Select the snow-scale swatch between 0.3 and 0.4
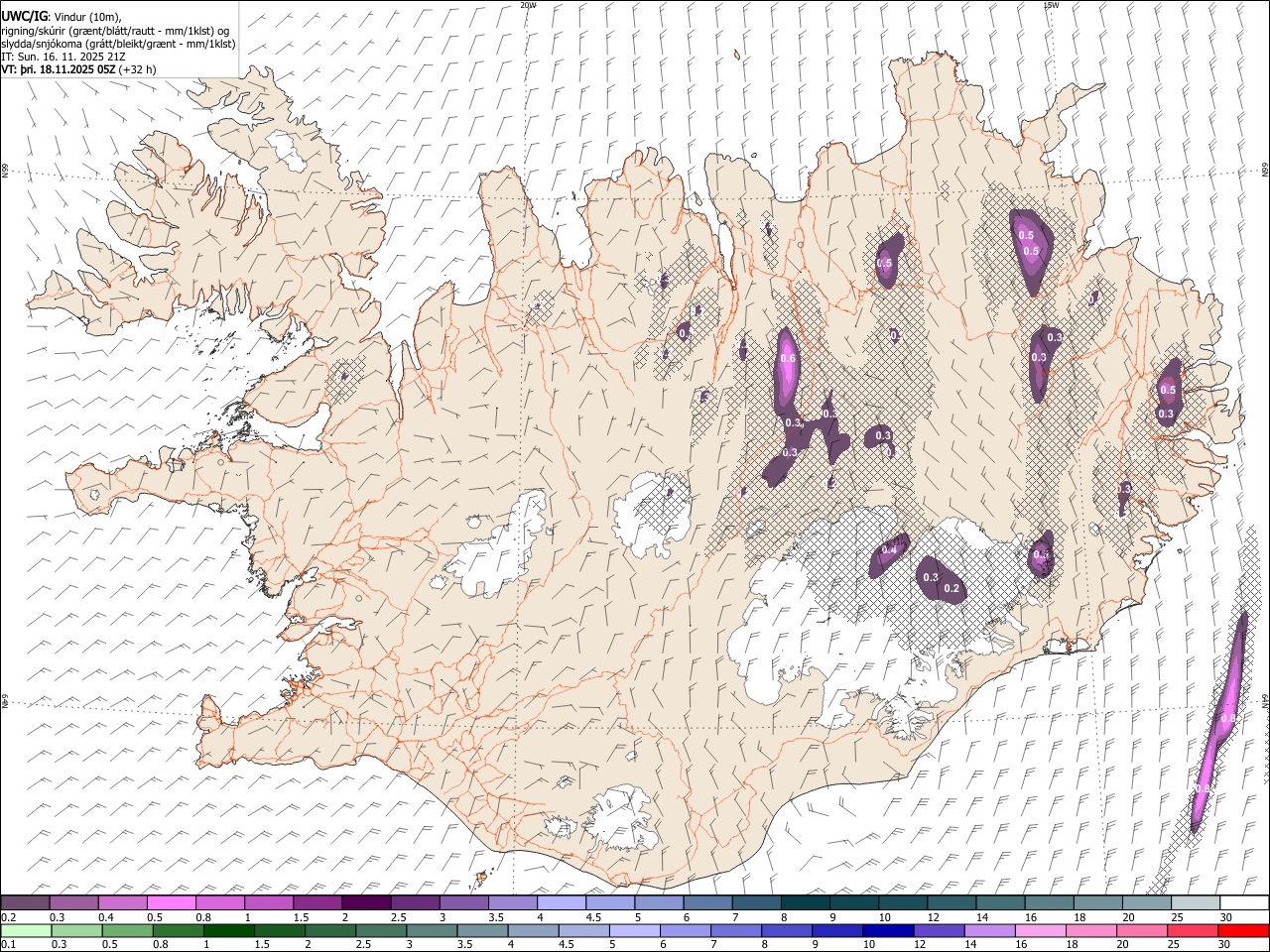1270x952 pixels. [x=74, y=902]
